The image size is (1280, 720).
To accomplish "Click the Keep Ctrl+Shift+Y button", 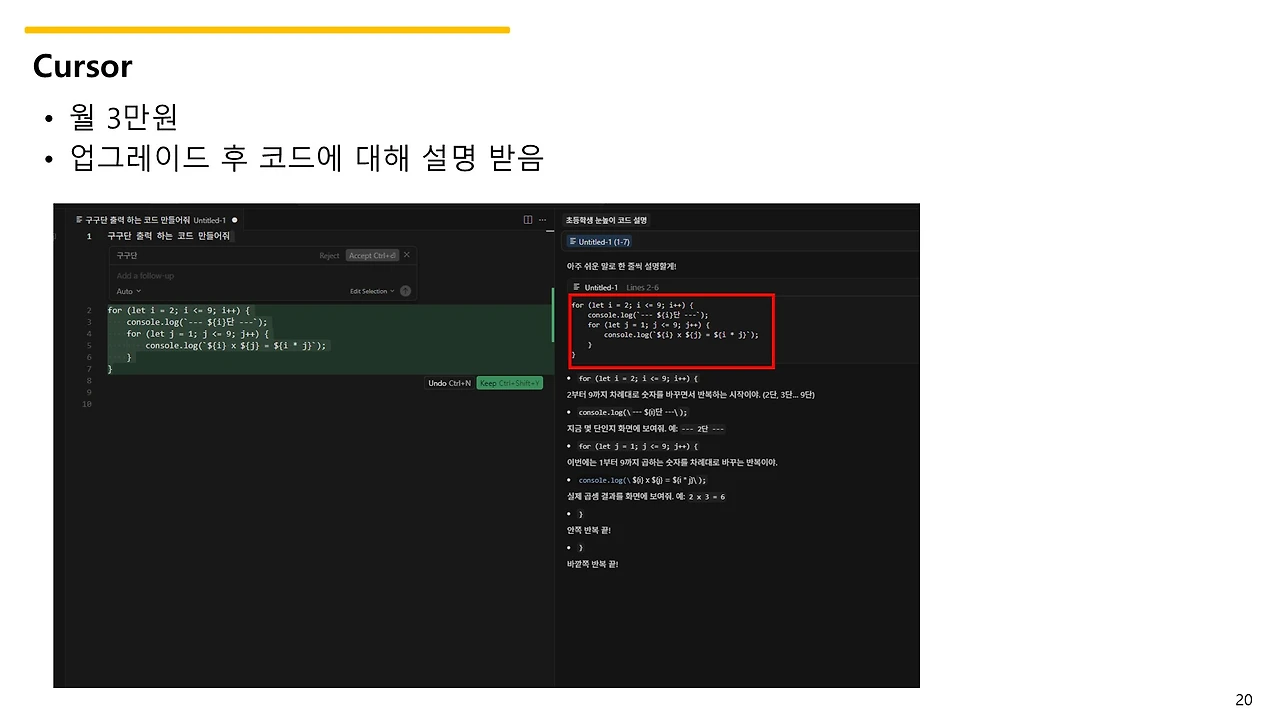I will coord(510,382).
